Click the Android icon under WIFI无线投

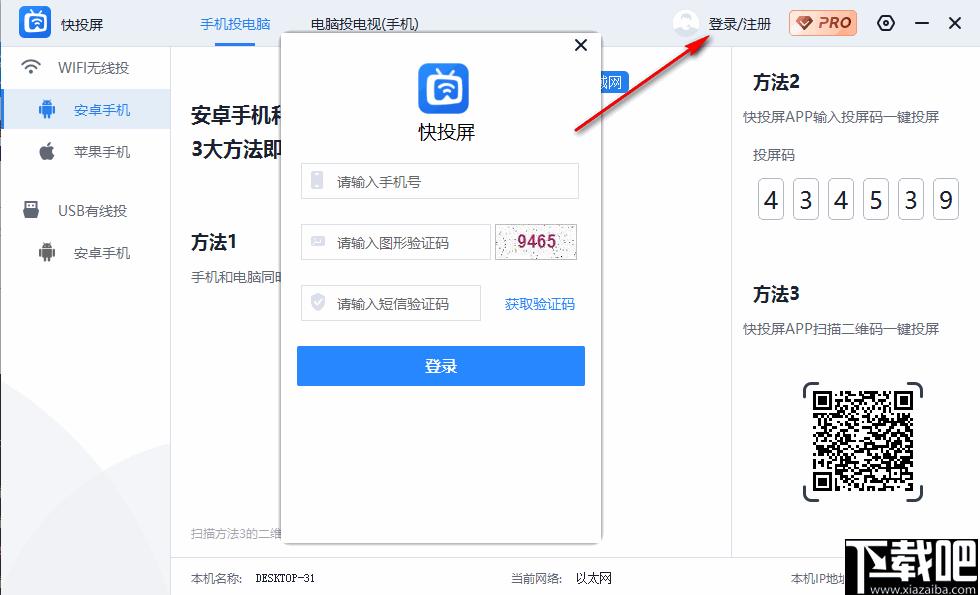(x=47, y=110)
